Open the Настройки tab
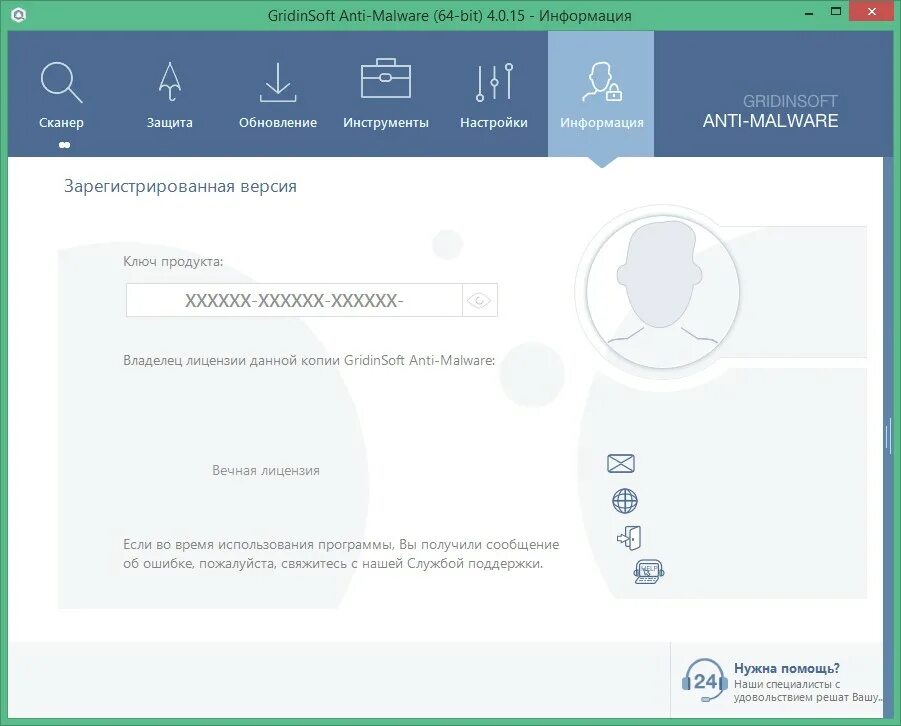The height and width of the screenshot is (726, 901). [494, 94]
